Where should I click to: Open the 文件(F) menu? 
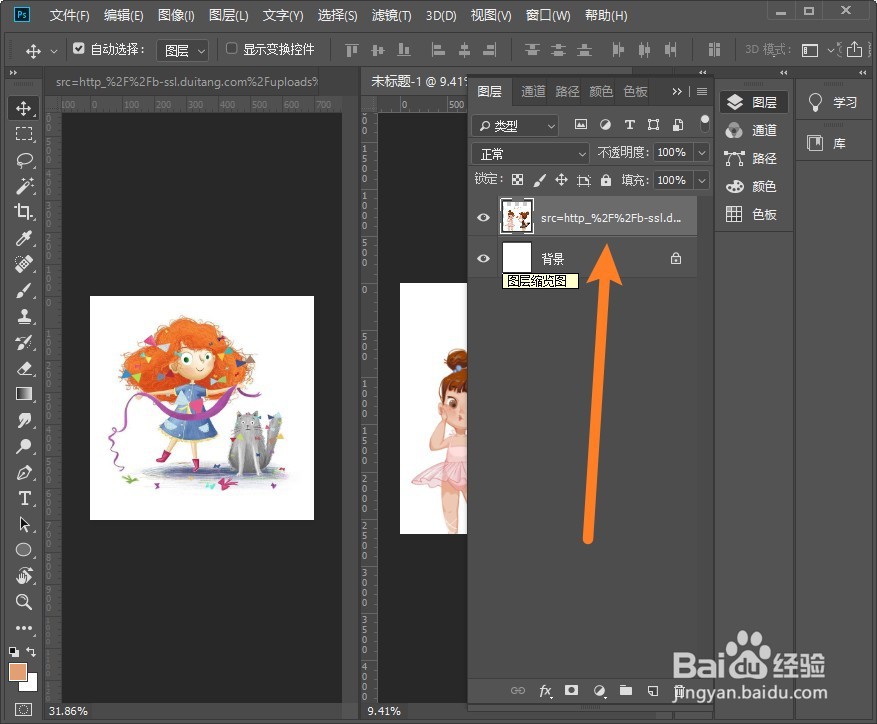coord(69,16)
